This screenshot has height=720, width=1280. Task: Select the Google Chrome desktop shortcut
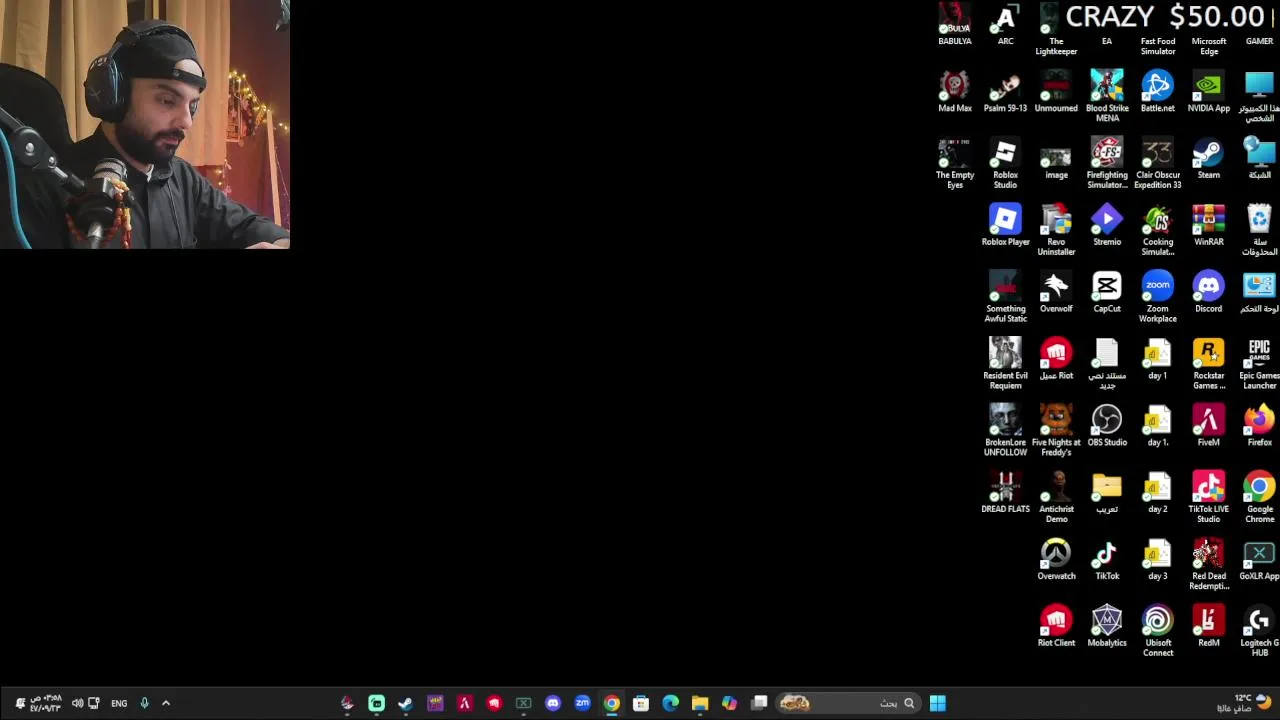[1259, 498]
